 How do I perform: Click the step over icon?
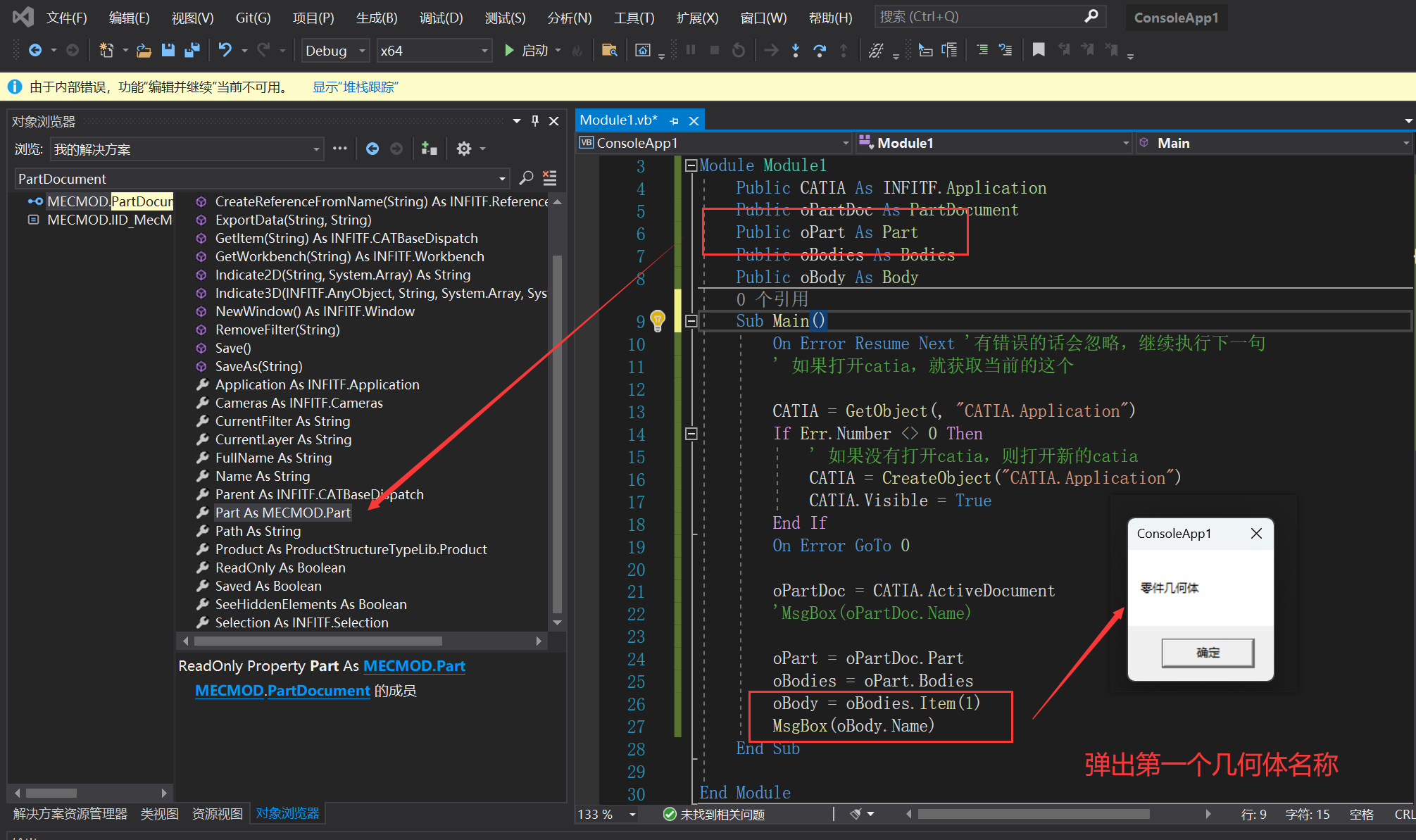[x=820, y=50]
